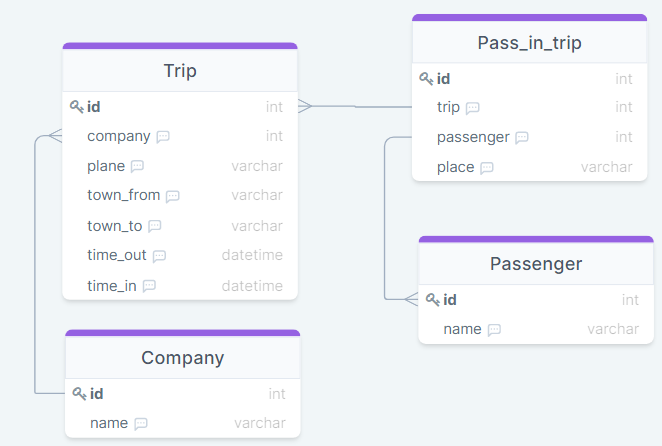Click the comment icon next to place

[487, 168]
